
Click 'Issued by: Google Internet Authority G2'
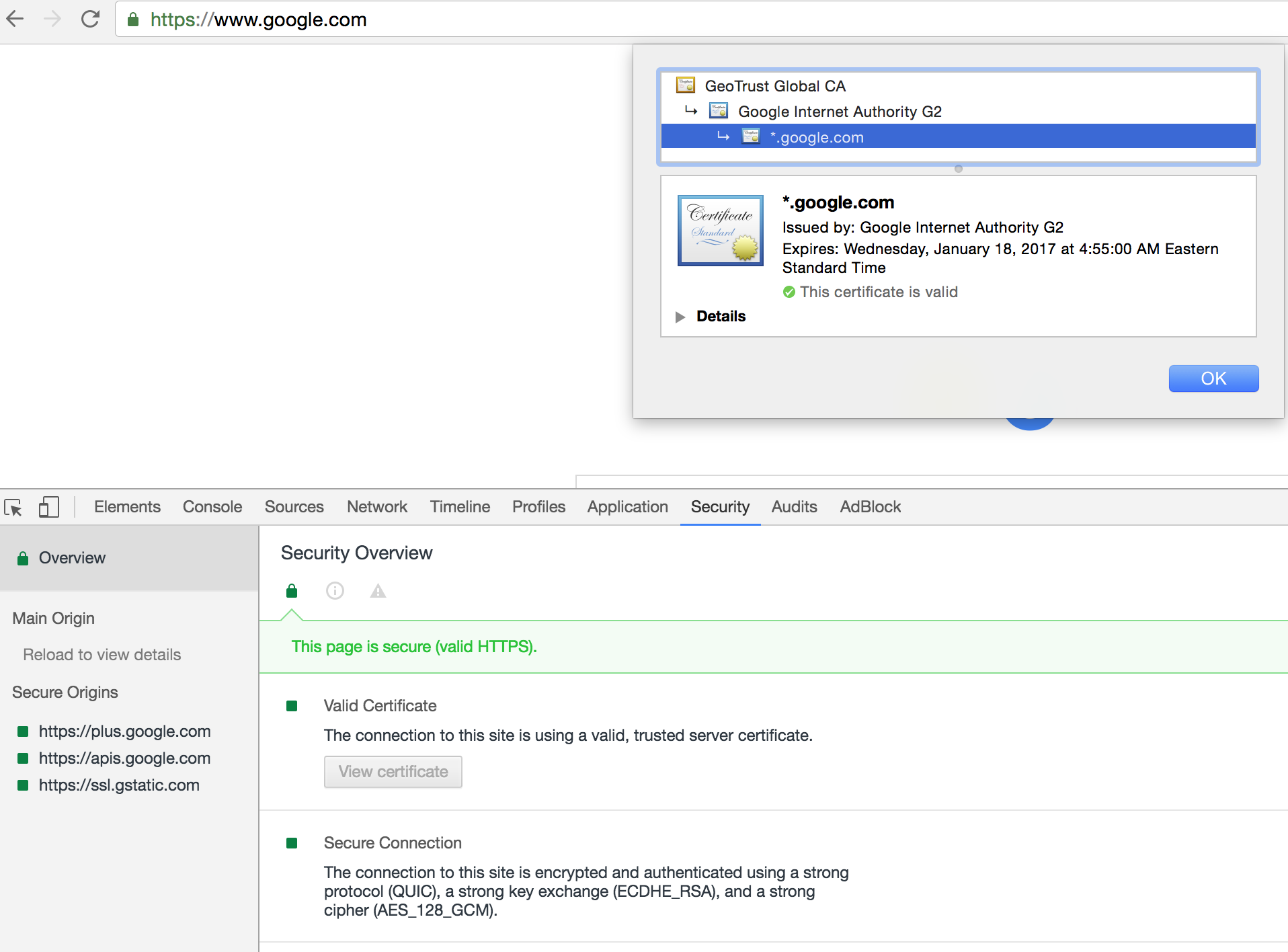922,227
